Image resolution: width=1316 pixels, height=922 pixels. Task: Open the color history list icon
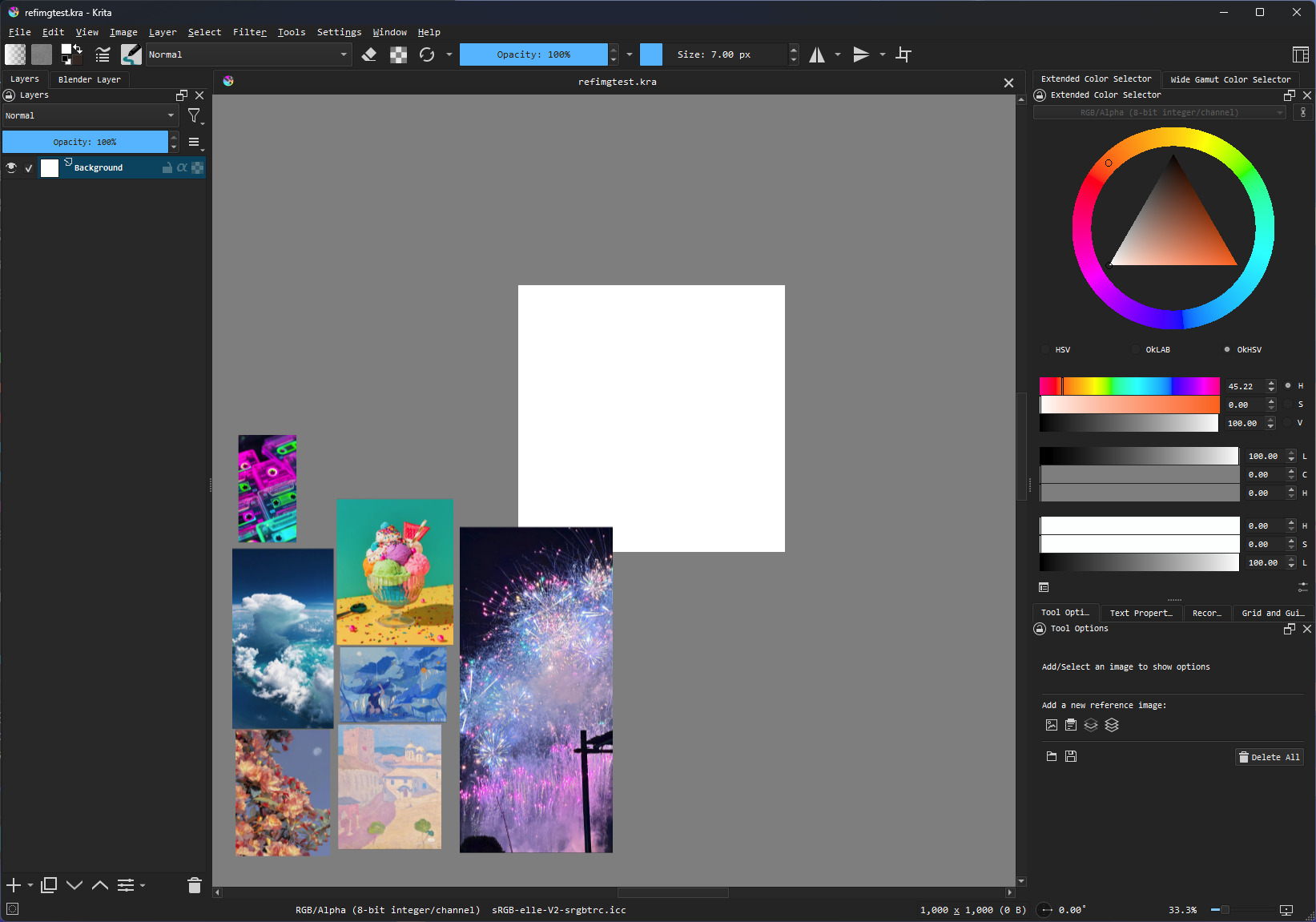tap(1044, 587)
